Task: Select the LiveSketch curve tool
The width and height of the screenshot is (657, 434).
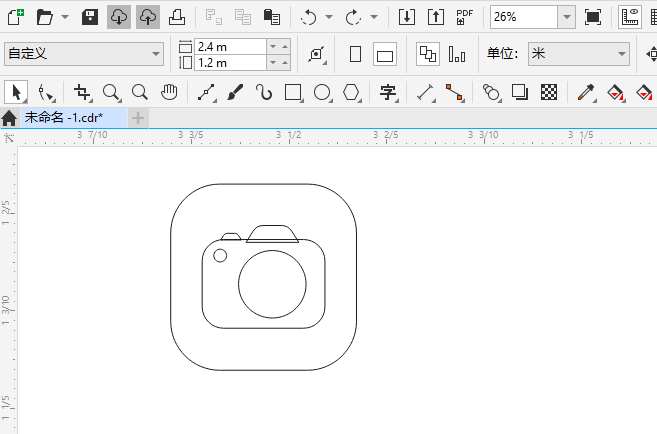Action: [x=264, y=92]
